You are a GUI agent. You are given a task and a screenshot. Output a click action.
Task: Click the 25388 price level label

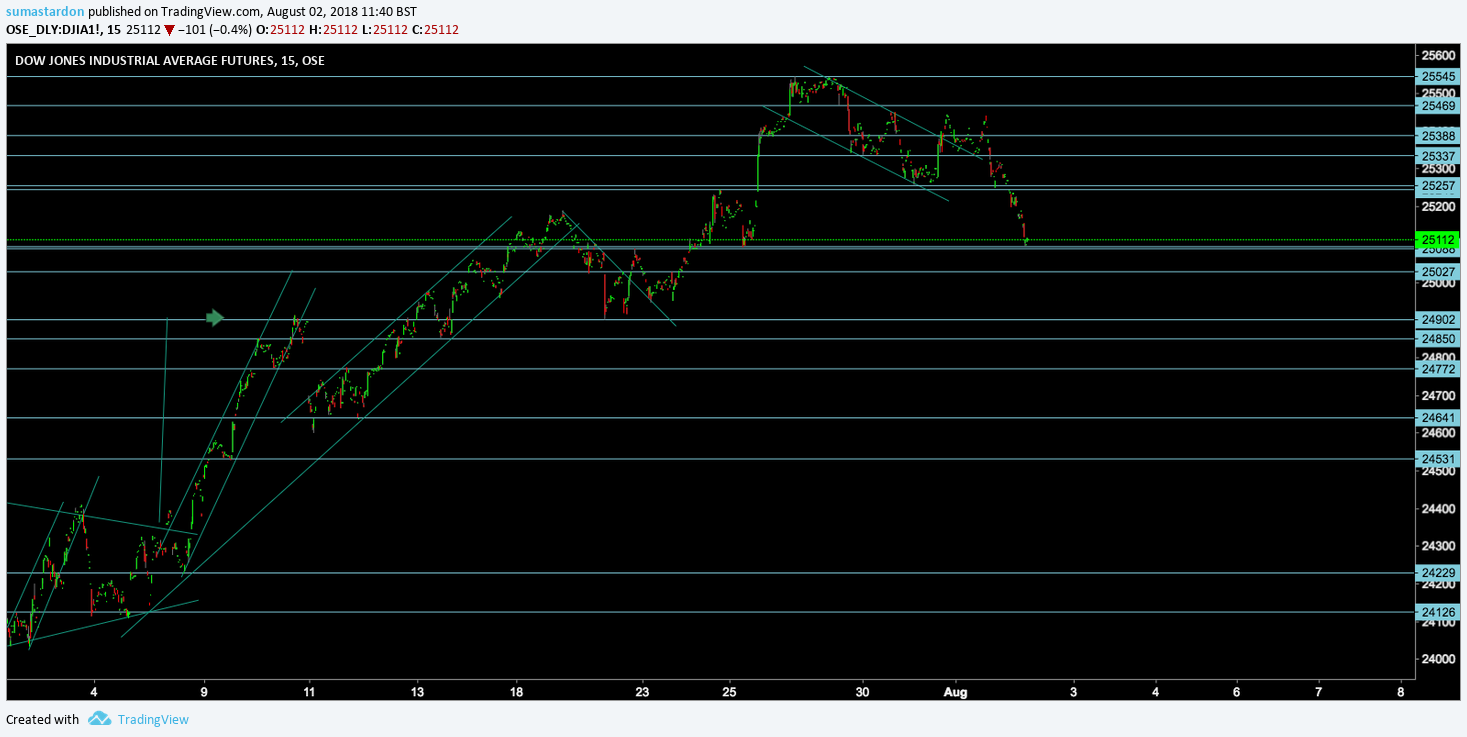pyautogui.click(x=1438, y=136)
